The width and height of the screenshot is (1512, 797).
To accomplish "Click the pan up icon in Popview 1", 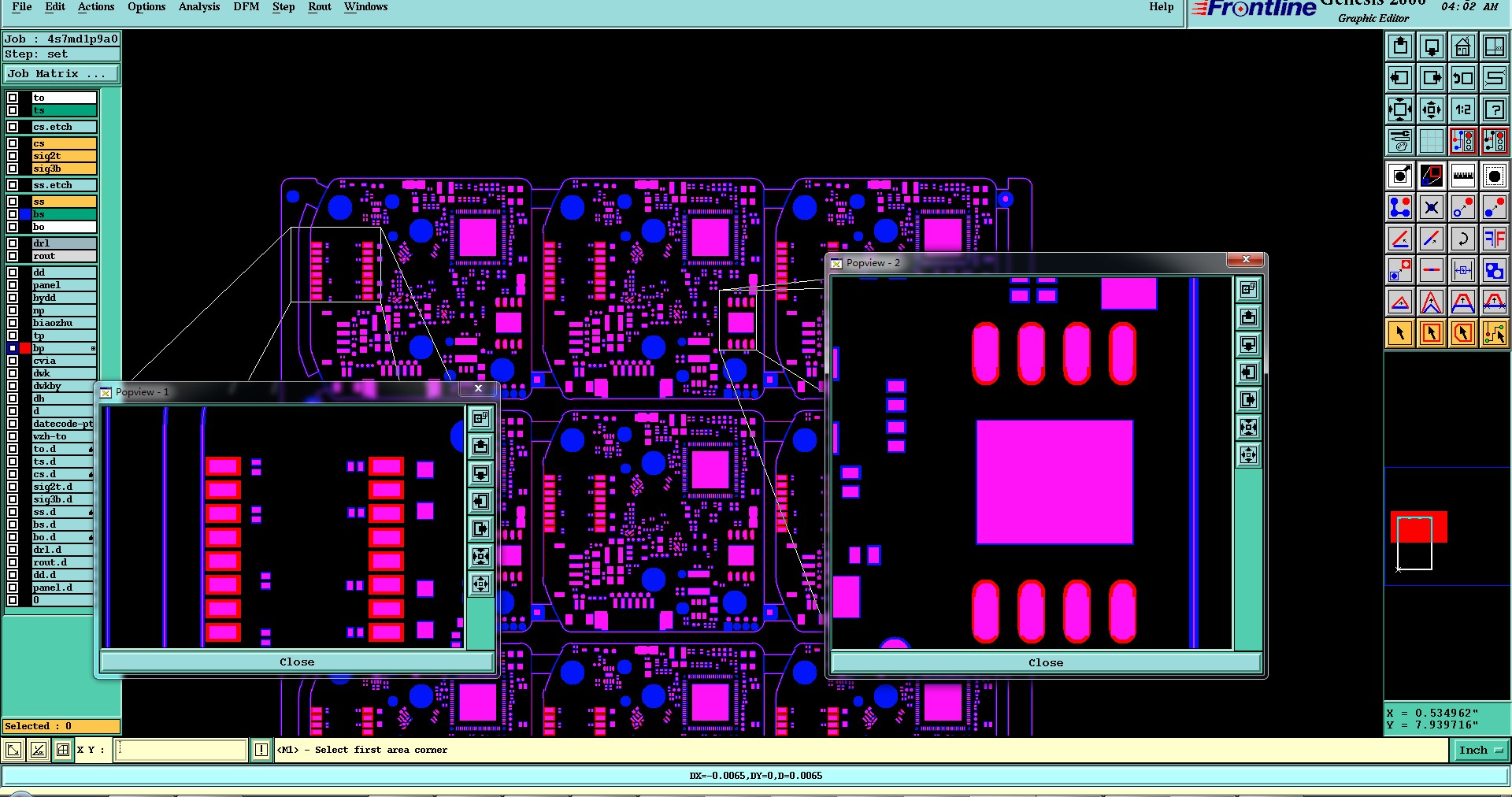I will tap(481, 447).
